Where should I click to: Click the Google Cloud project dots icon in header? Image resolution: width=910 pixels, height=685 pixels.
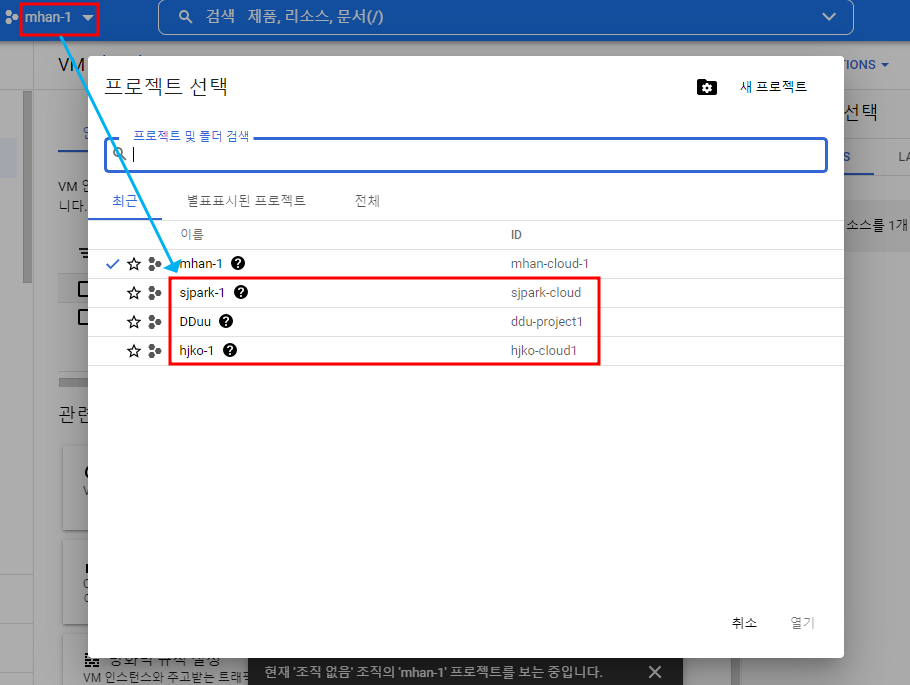pyautogui.click(x=12, y=17)
